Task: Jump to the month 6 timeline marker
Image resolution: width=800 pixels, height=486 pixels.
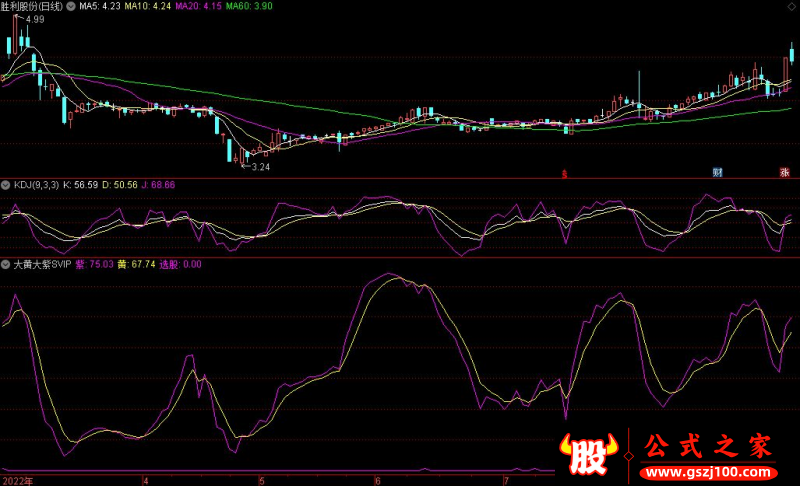Action: click(378, 481)
